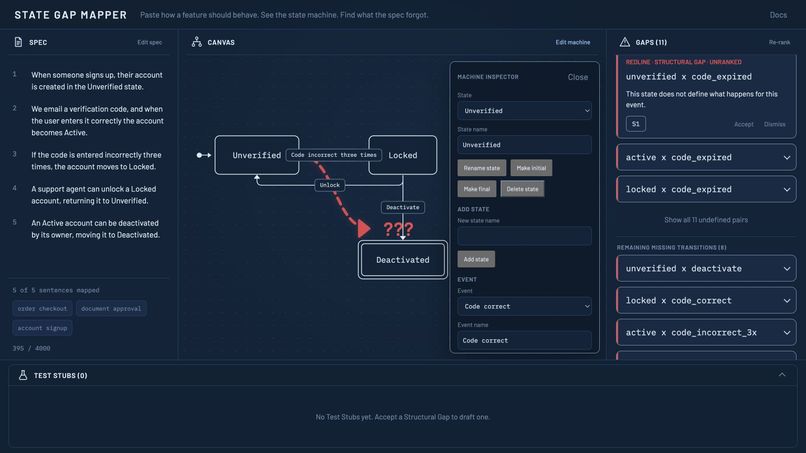Click the State name input field
This screenshot has height=453, width=806.
[x=524, y=145]
